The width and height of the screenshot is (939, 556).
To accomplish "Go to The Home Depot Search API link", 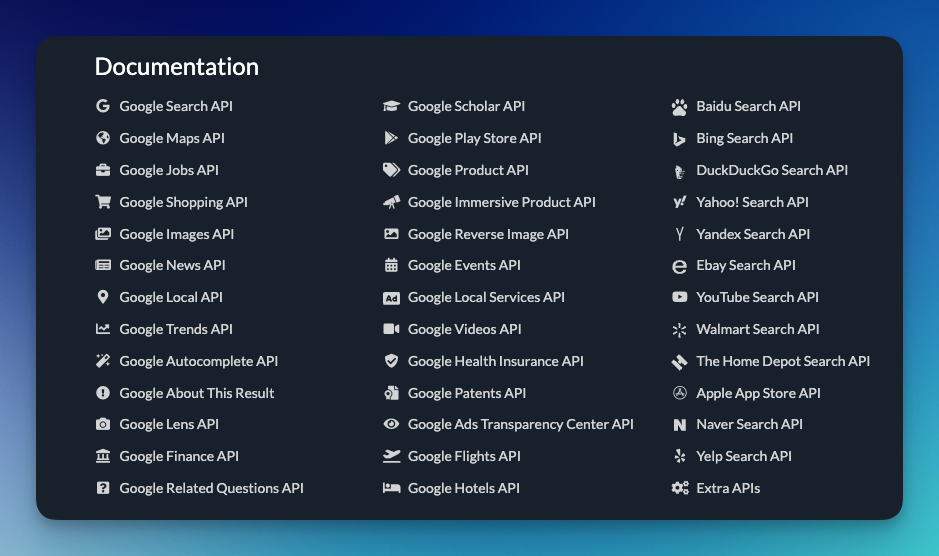I will pyautogui.click(x=783, y=361).
